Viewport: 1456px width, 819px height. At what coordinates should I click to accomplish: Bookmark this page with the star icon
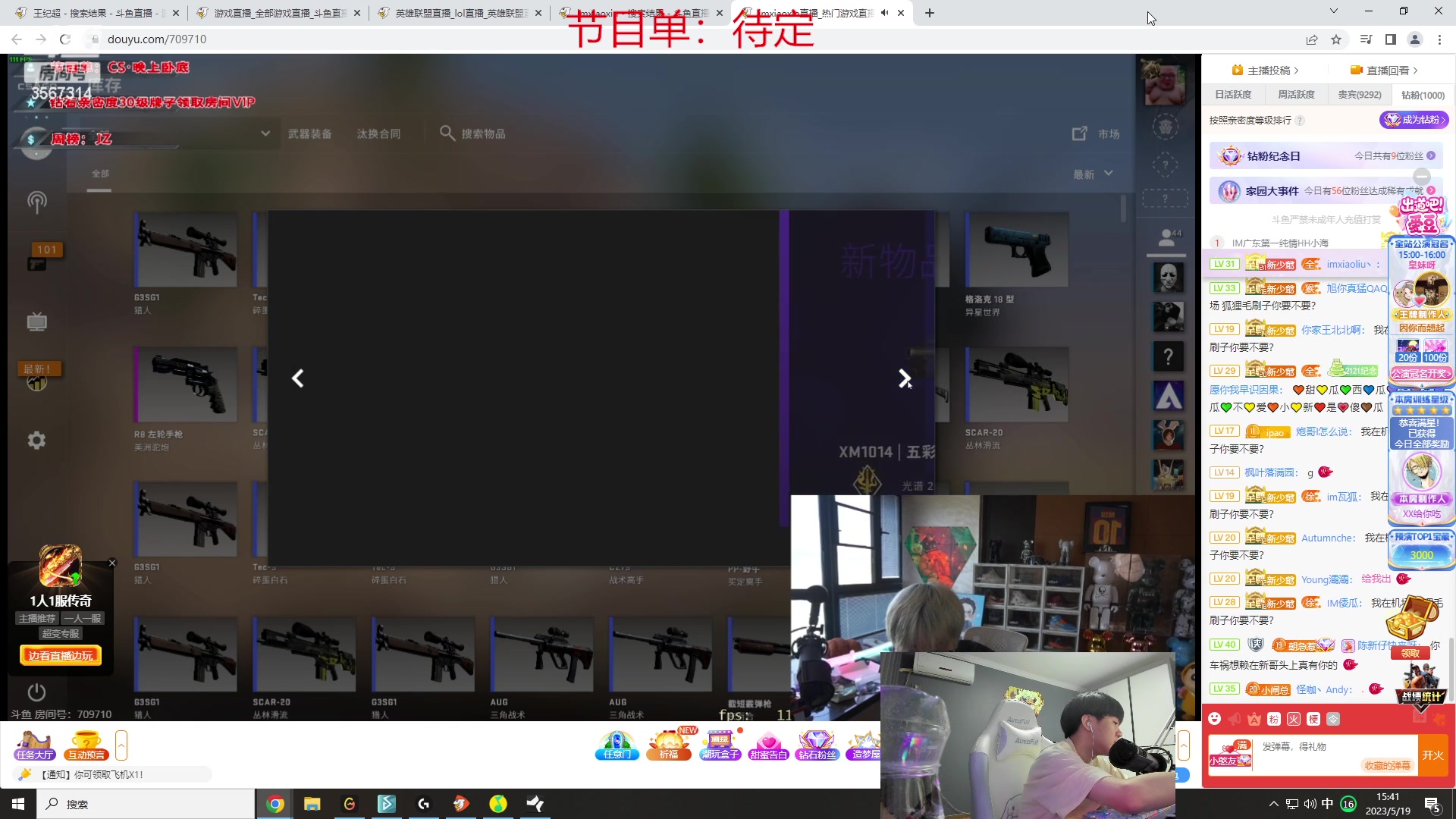[x=1336, y=39]
